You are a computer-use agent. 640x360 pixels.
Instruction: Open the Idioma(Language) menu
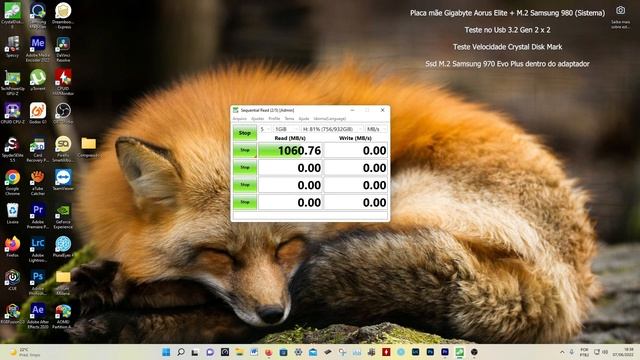pyautogui.click(x=330, y=118)
